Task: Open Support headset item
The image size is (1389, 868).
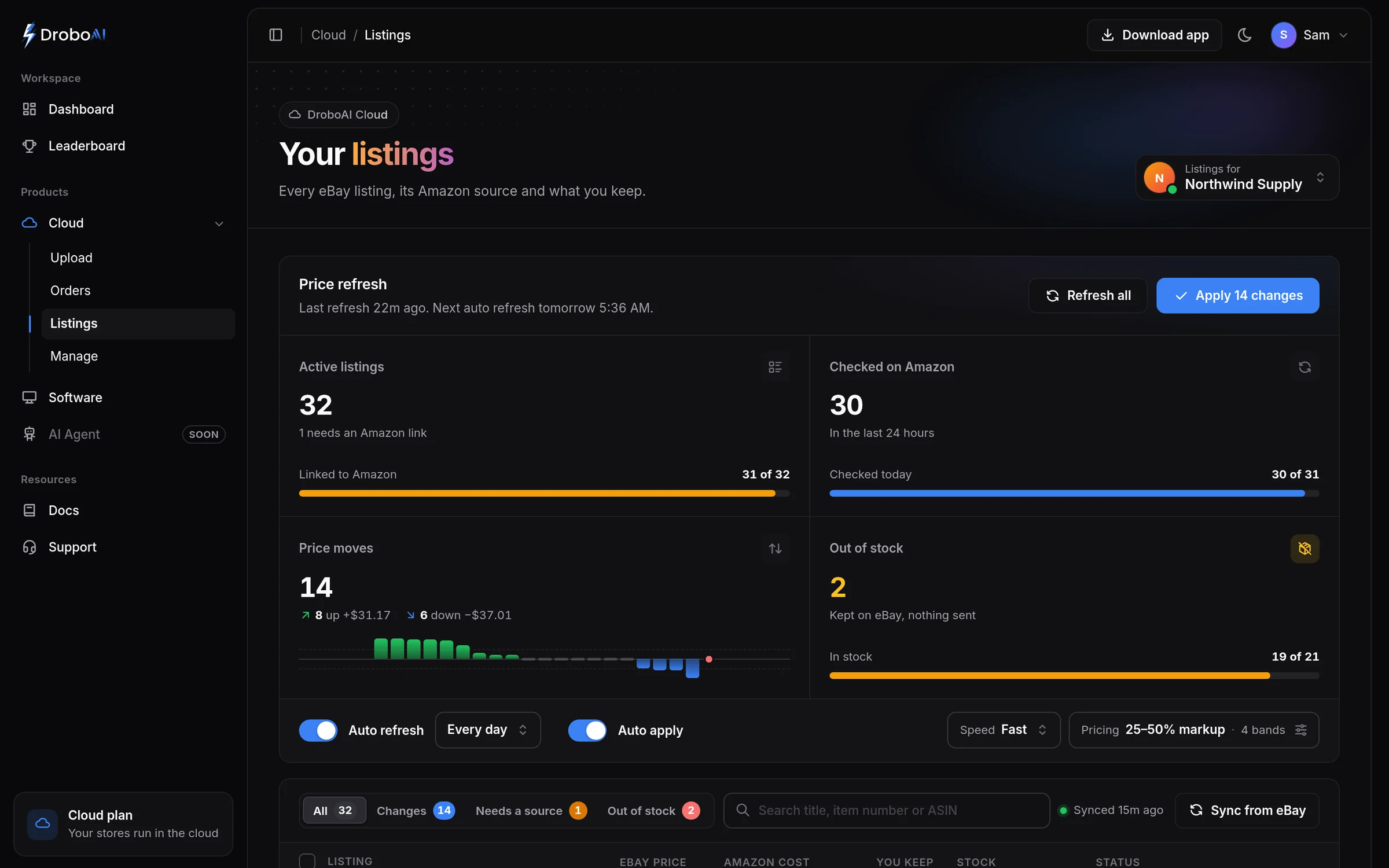Action: (124, 547)
